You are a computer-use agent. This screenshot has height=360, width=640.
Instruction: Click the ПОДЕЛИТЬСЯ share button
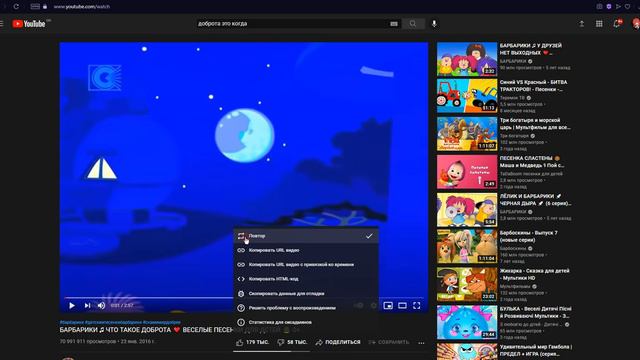coord(338,342)
